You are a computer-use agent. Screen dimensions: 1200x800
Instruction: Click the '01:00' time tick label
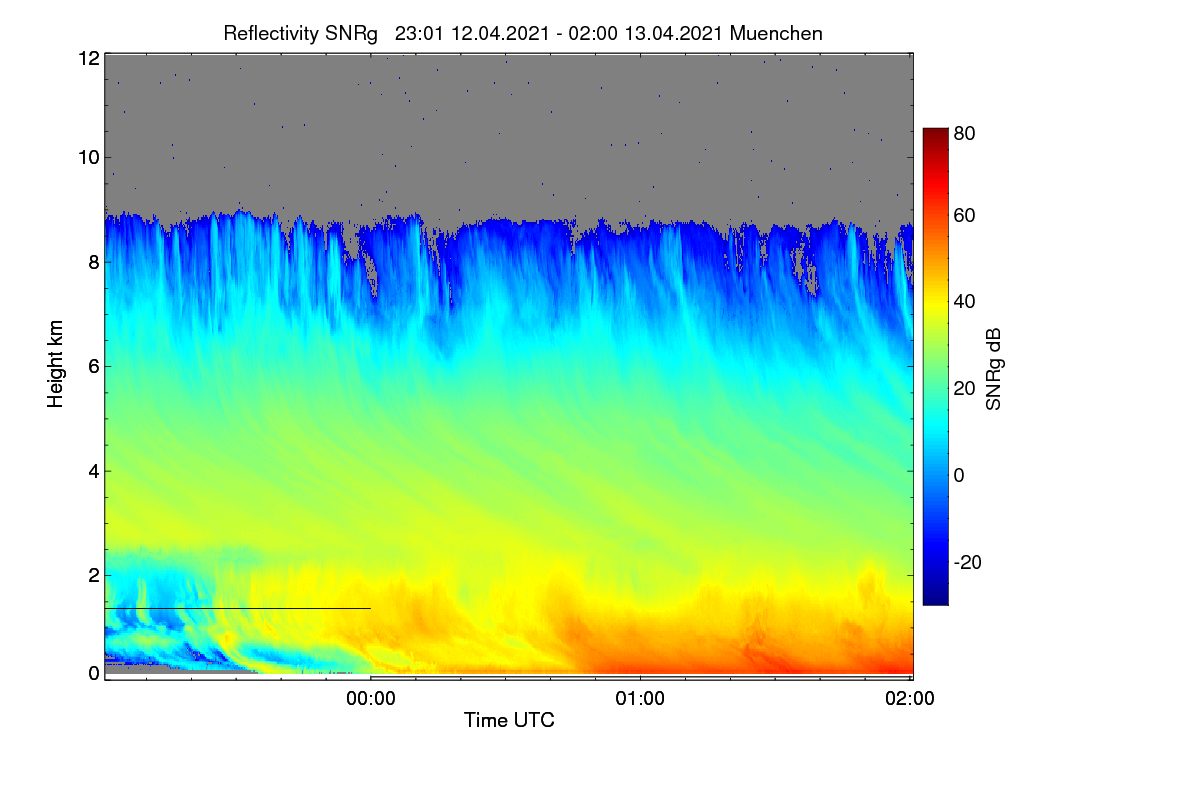[640, 700]
